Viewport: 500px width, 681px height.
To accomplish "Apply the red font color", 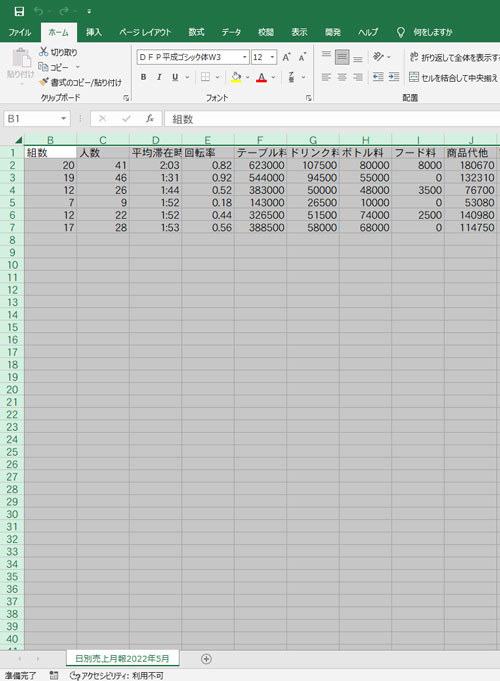I will coord(262,77).
